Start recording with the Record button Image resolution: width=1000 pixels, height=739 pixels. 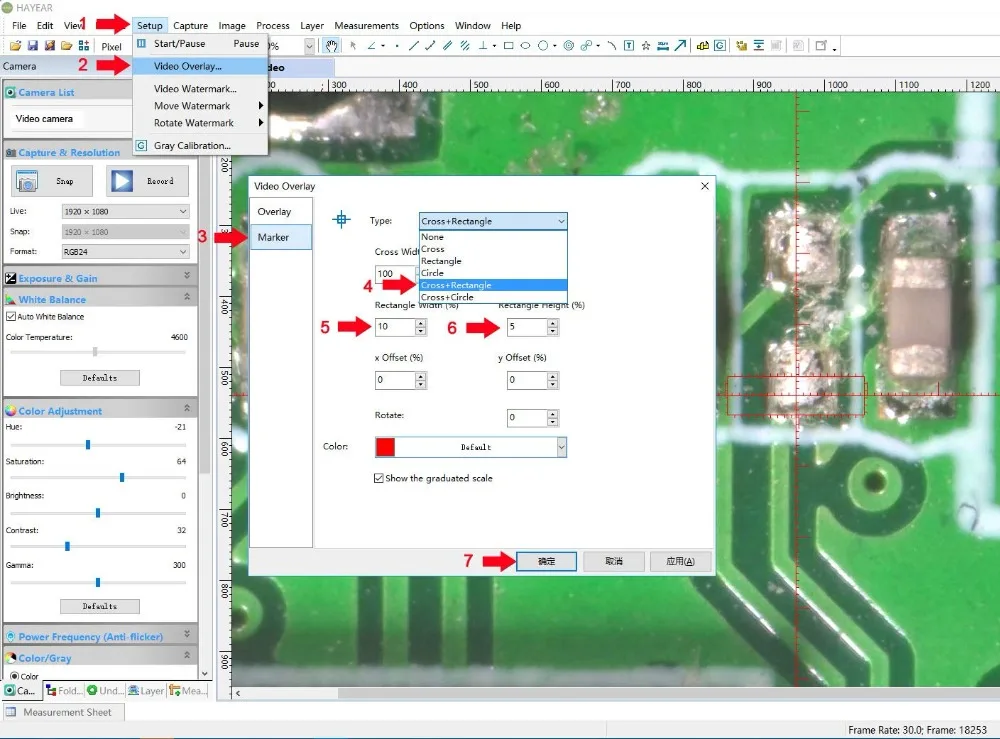147,181
